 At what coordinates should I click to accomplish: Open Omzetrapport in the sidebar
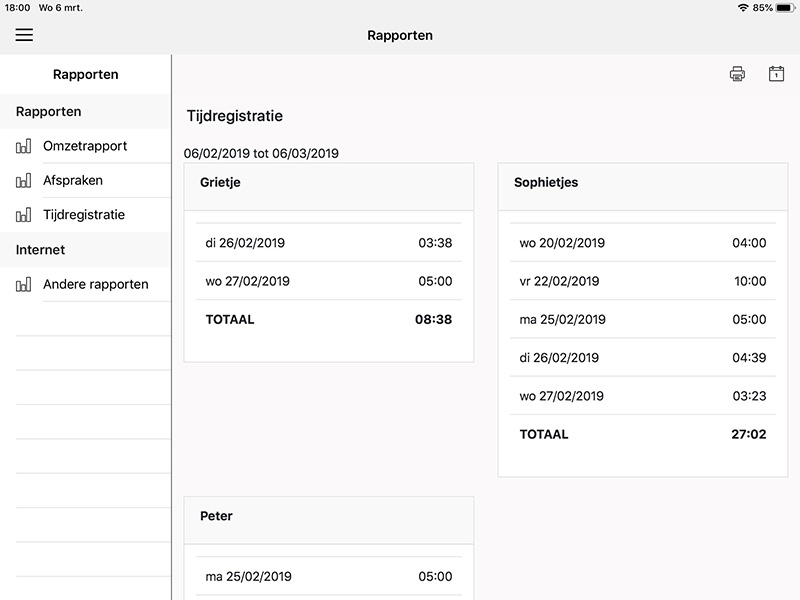point(85,146)
